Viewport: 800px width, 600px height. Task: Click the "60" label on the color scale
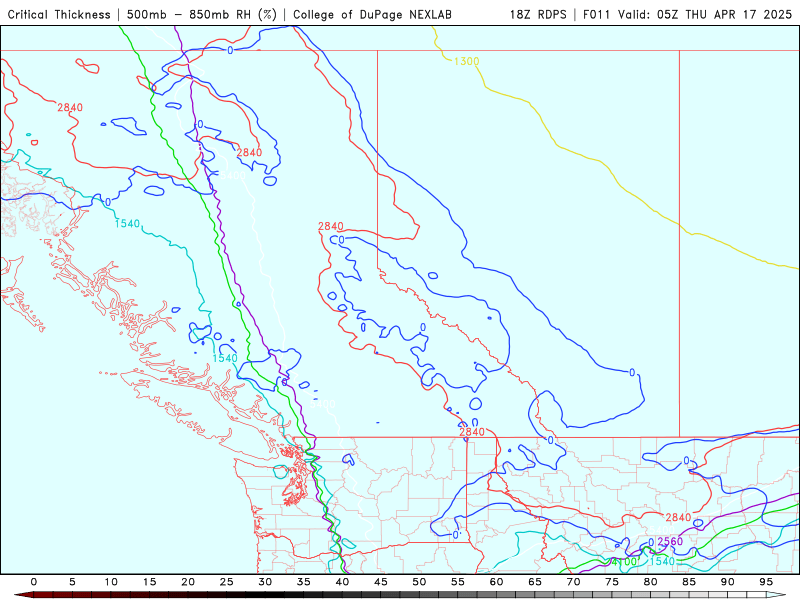coord(496,582)
